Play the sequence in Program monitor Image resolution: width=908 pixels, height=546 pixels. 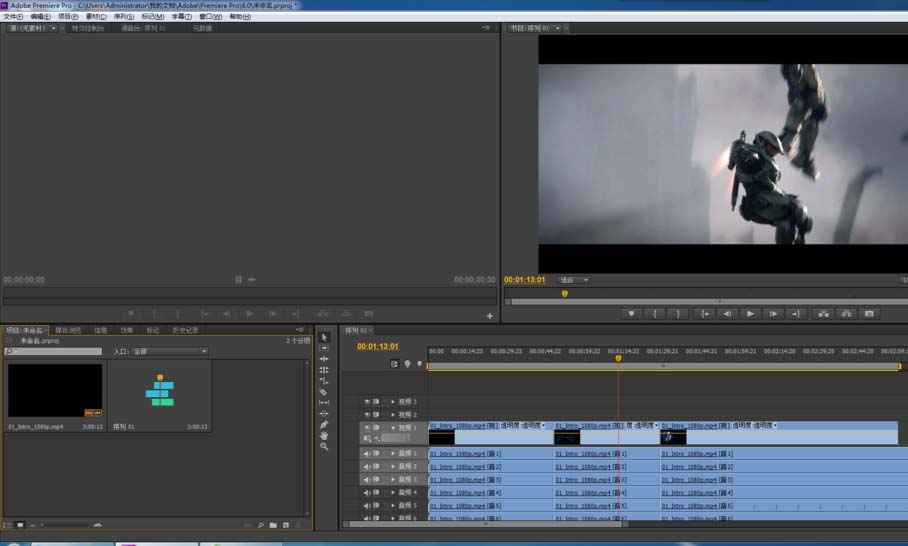point(750,314)
